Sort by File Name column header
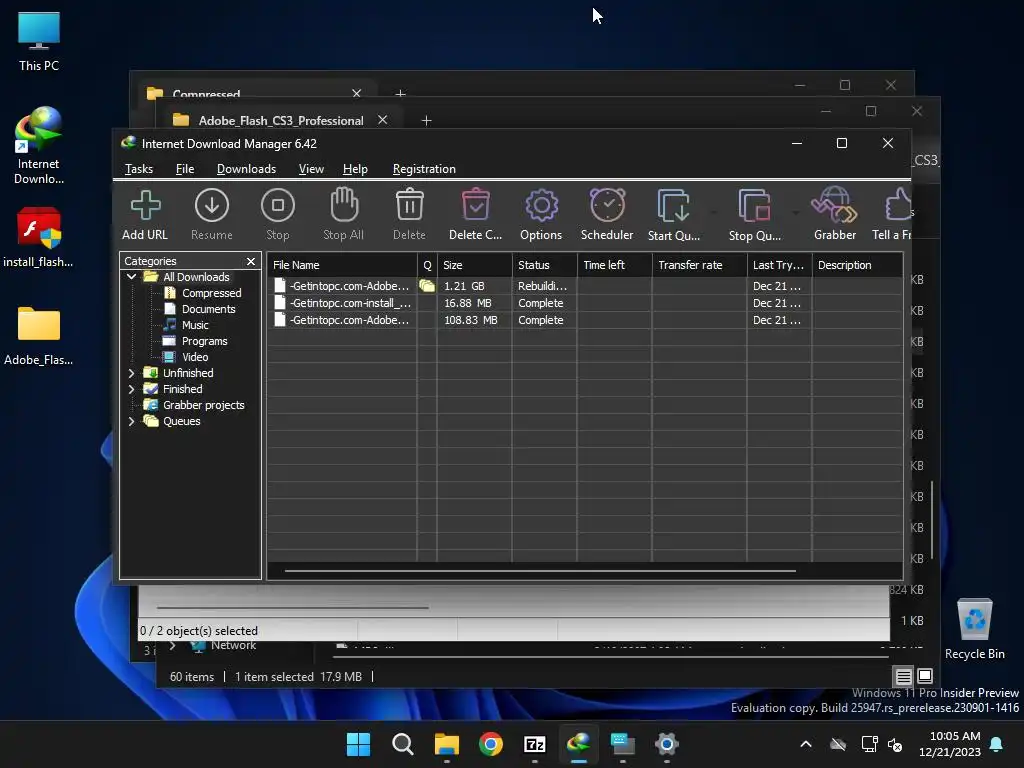This screenshot has height=768, width=1024. click(x=342, y=265)
